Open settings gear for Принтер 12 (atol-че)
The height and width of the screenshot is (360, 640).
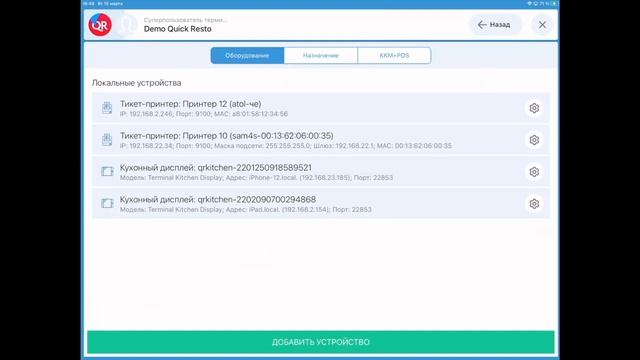pyautogui.click(x=534, y=108)
